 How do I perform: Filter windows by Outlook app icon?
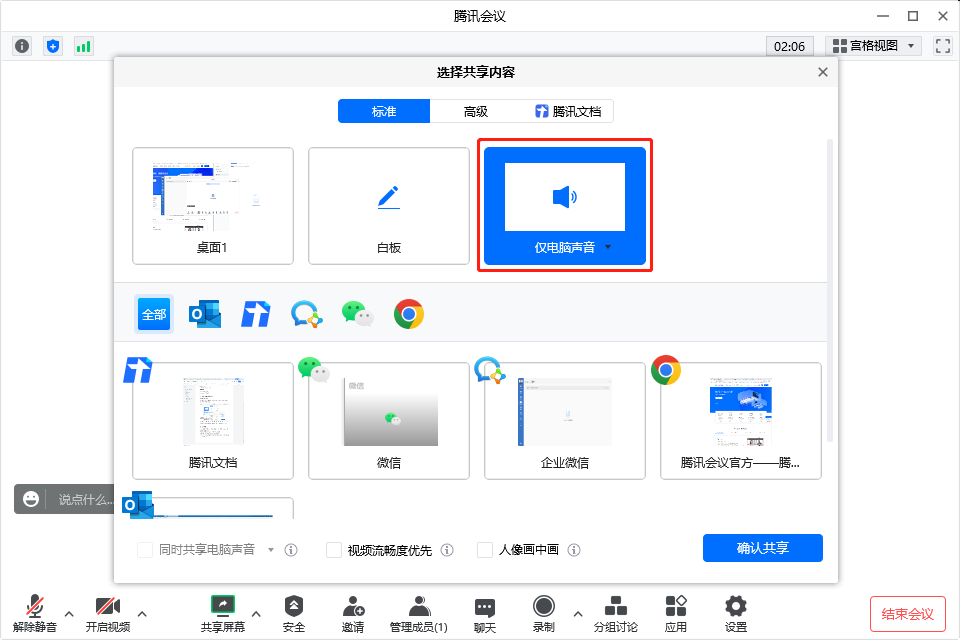(205, 314)
